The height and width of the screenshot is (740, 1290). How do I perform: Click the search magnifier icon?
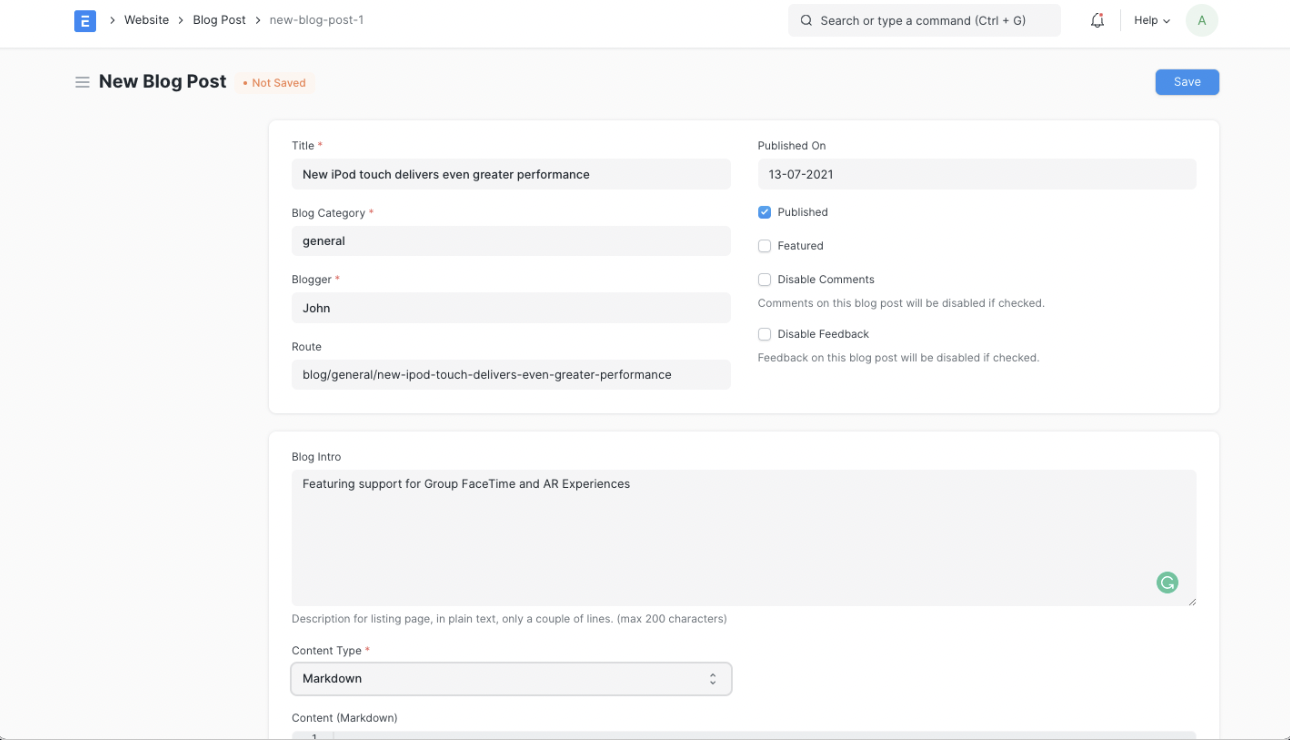806,20
